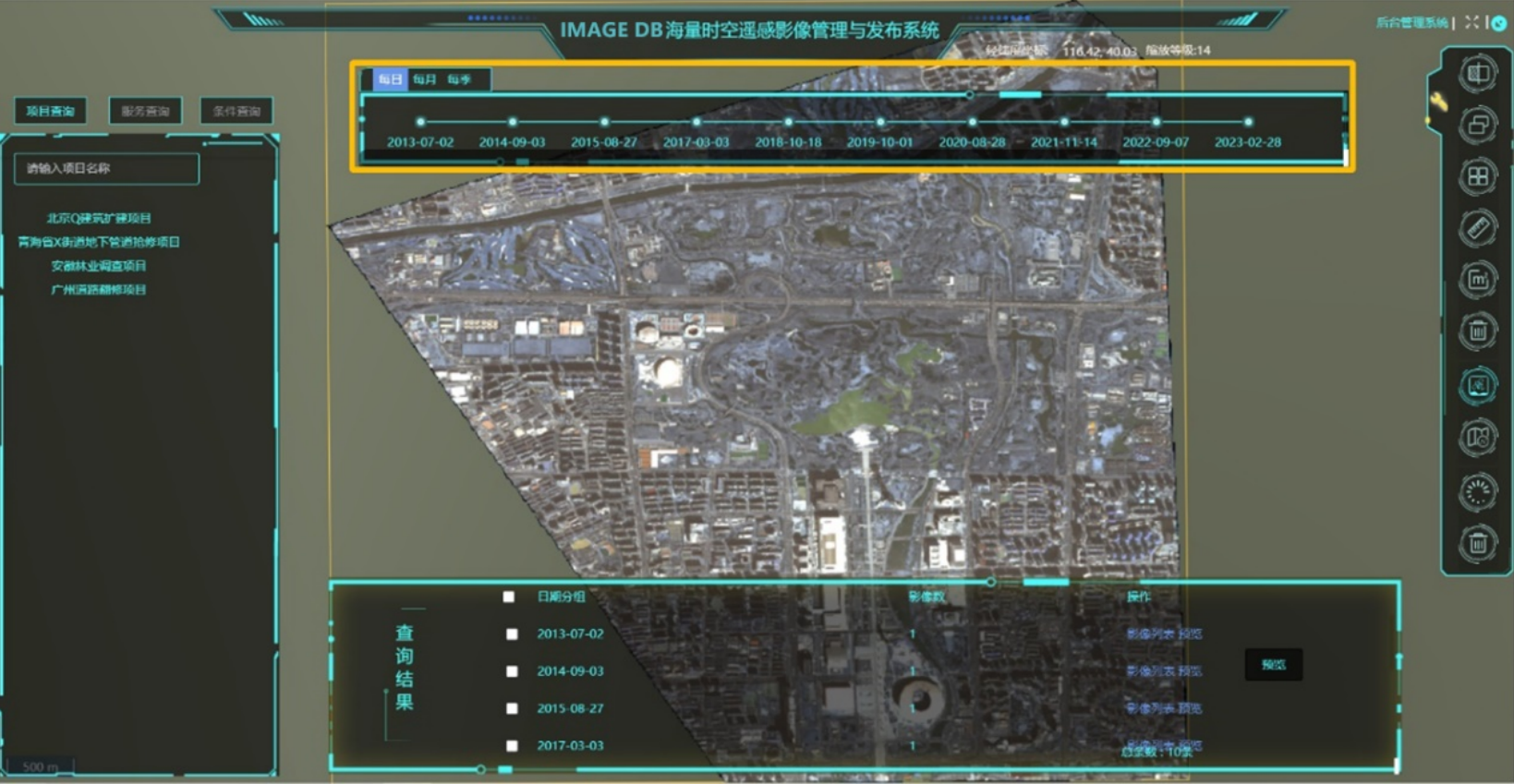
Task: Tick the select-all checkbox beside 日期分组
Action: pos(509,597)
